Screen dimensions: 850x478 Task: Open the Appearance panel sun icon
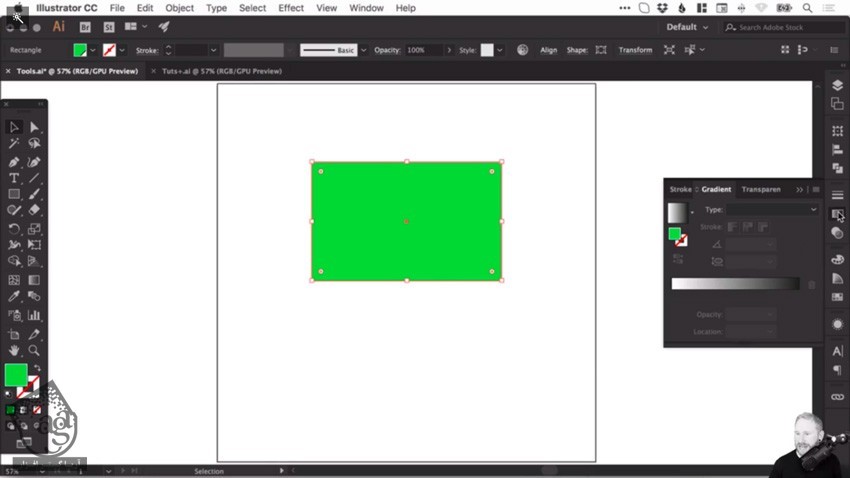837,324
